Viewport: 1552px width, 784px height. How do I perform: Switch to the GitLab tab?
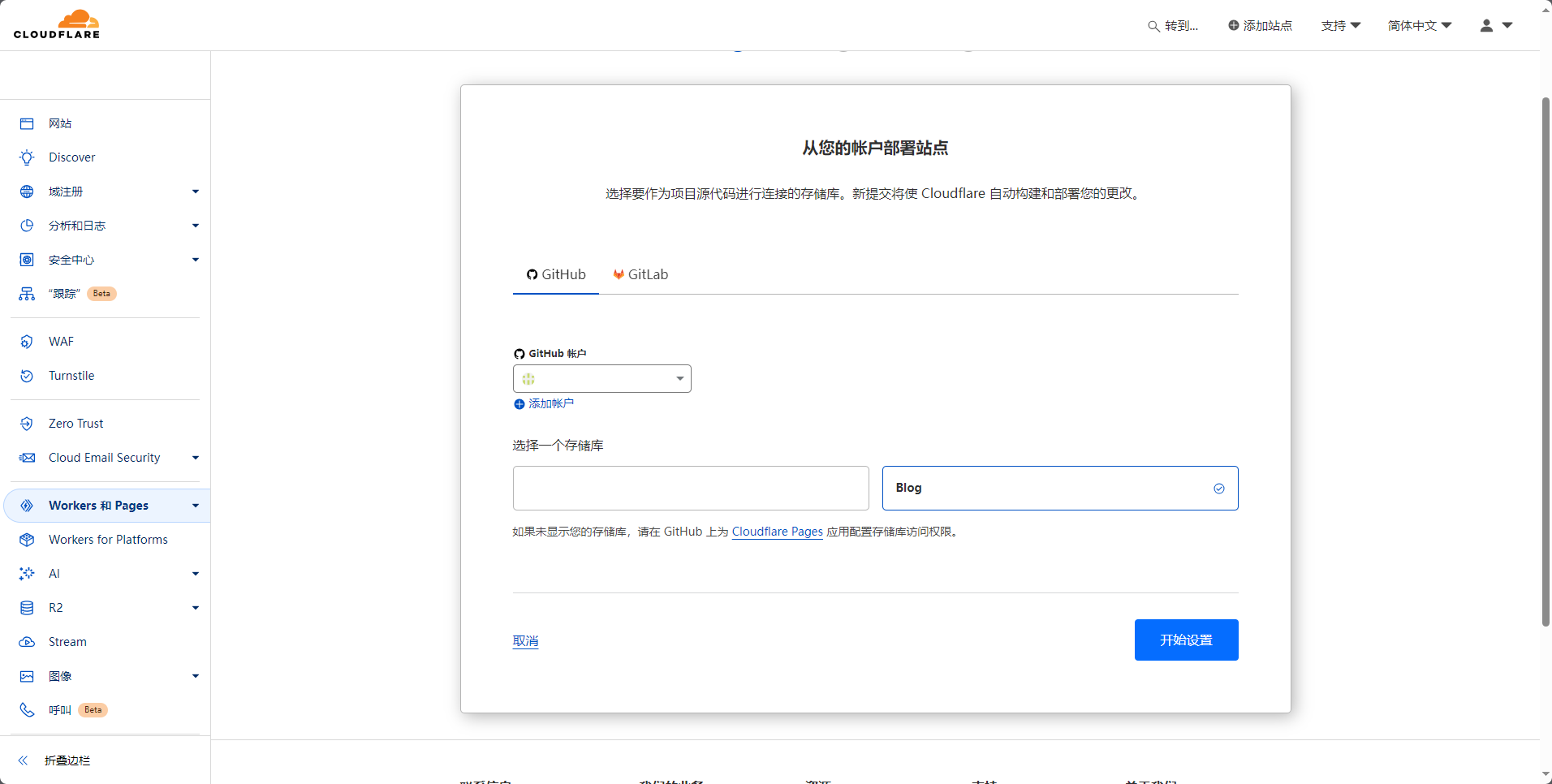click(x=640, y=274)
